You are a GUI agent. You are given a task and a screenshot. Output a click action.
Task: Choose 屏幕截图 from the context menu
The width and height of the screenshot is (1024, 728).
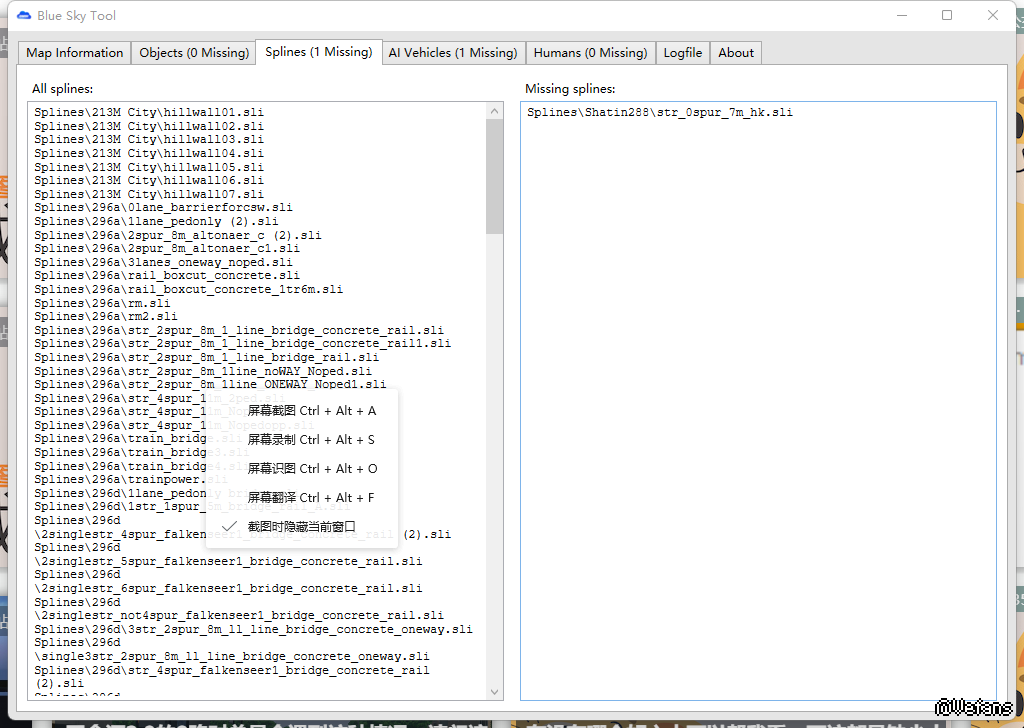311,410
